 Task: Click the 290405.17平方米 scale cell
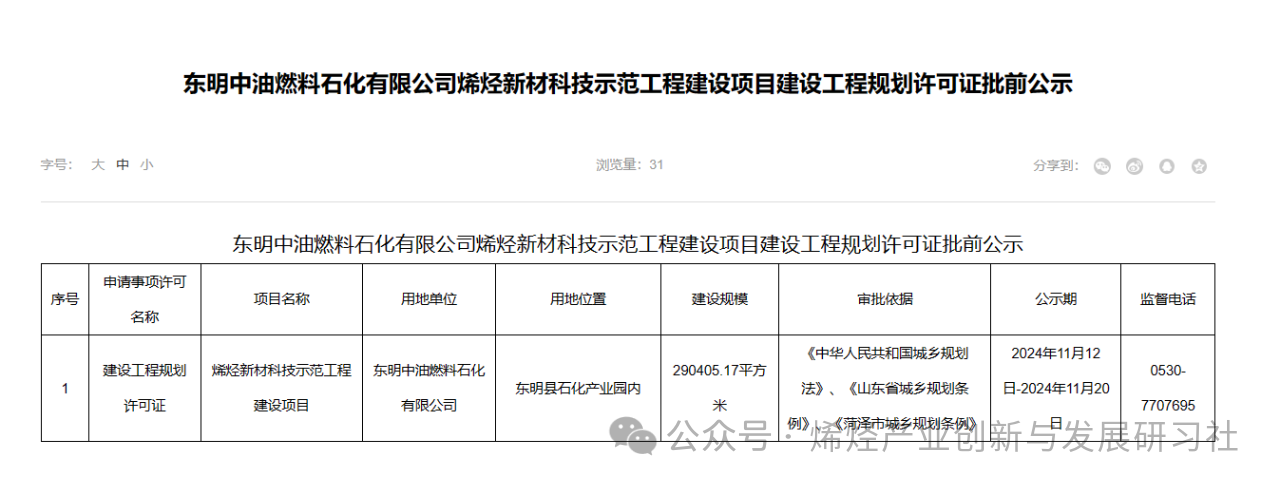pyautogui.click(x=720, y=388)
